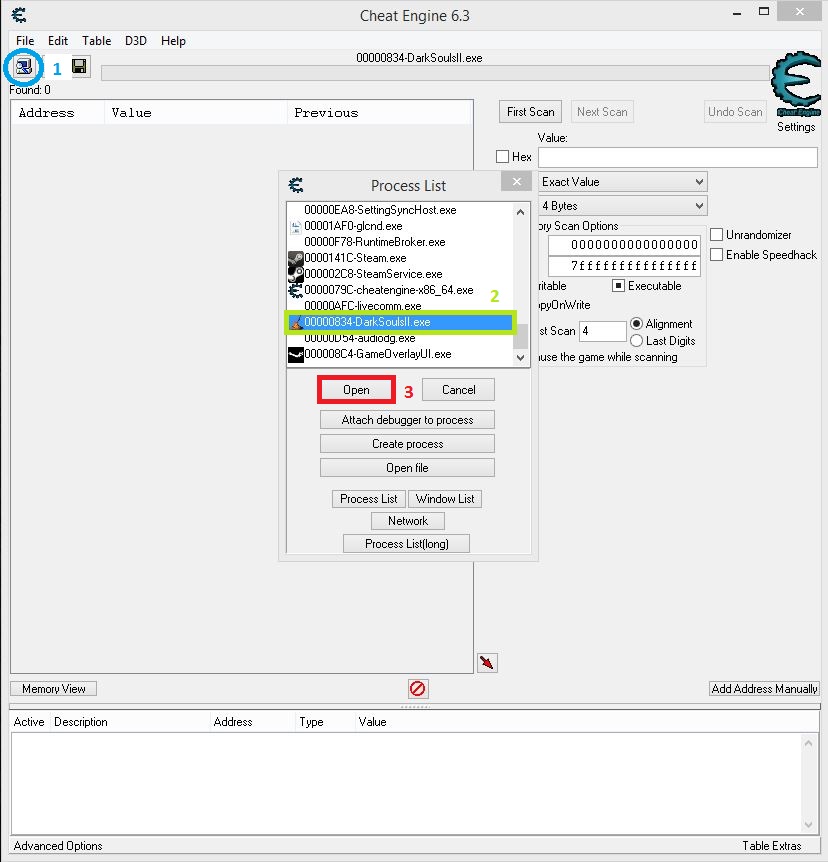This screenshot has width=828, height=862.
Task: Copy selected addresses using red arrow icon
Action: tap(487, 663)
